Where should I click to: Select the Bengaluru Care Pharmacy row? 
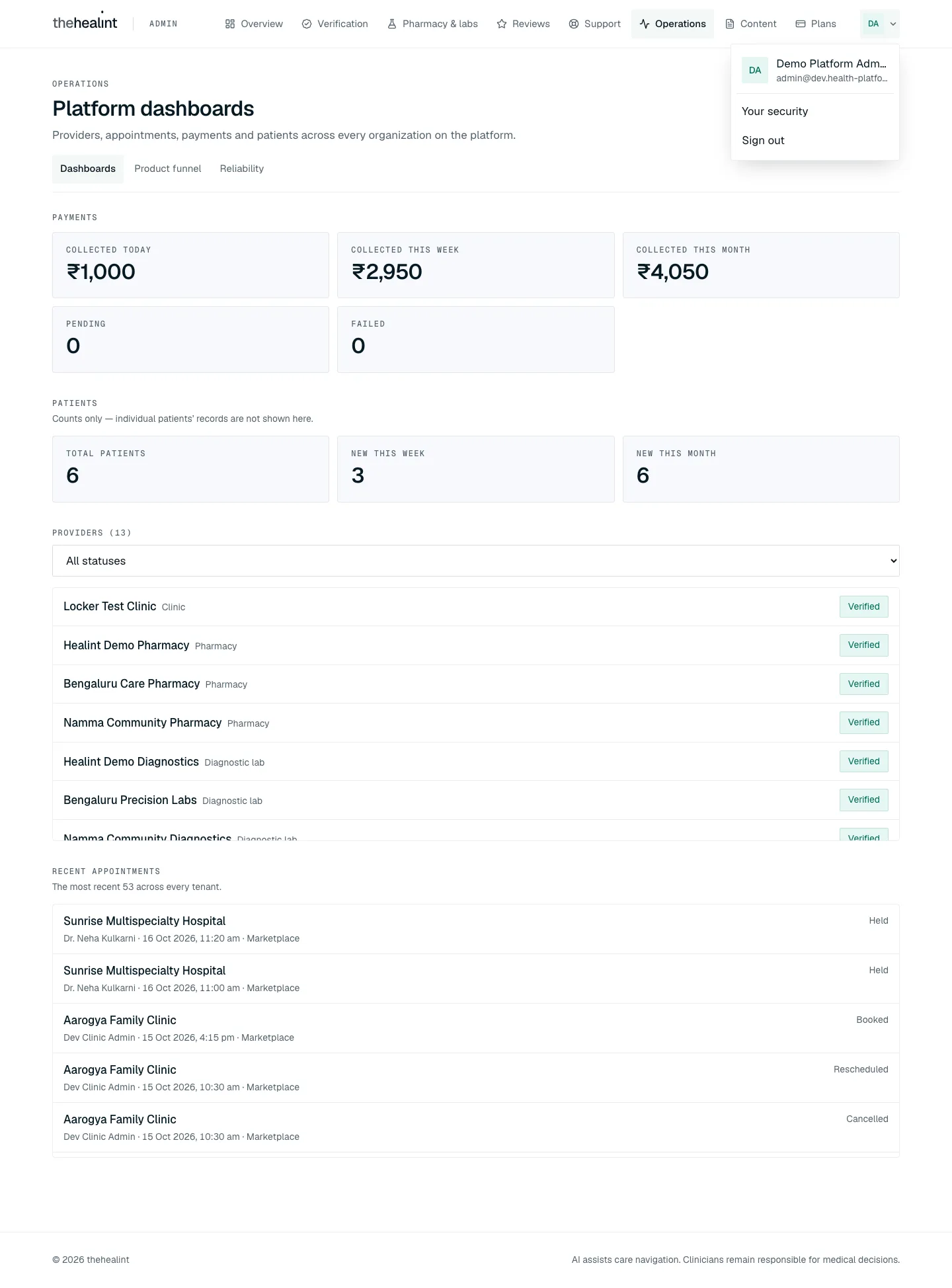[476, 684]
